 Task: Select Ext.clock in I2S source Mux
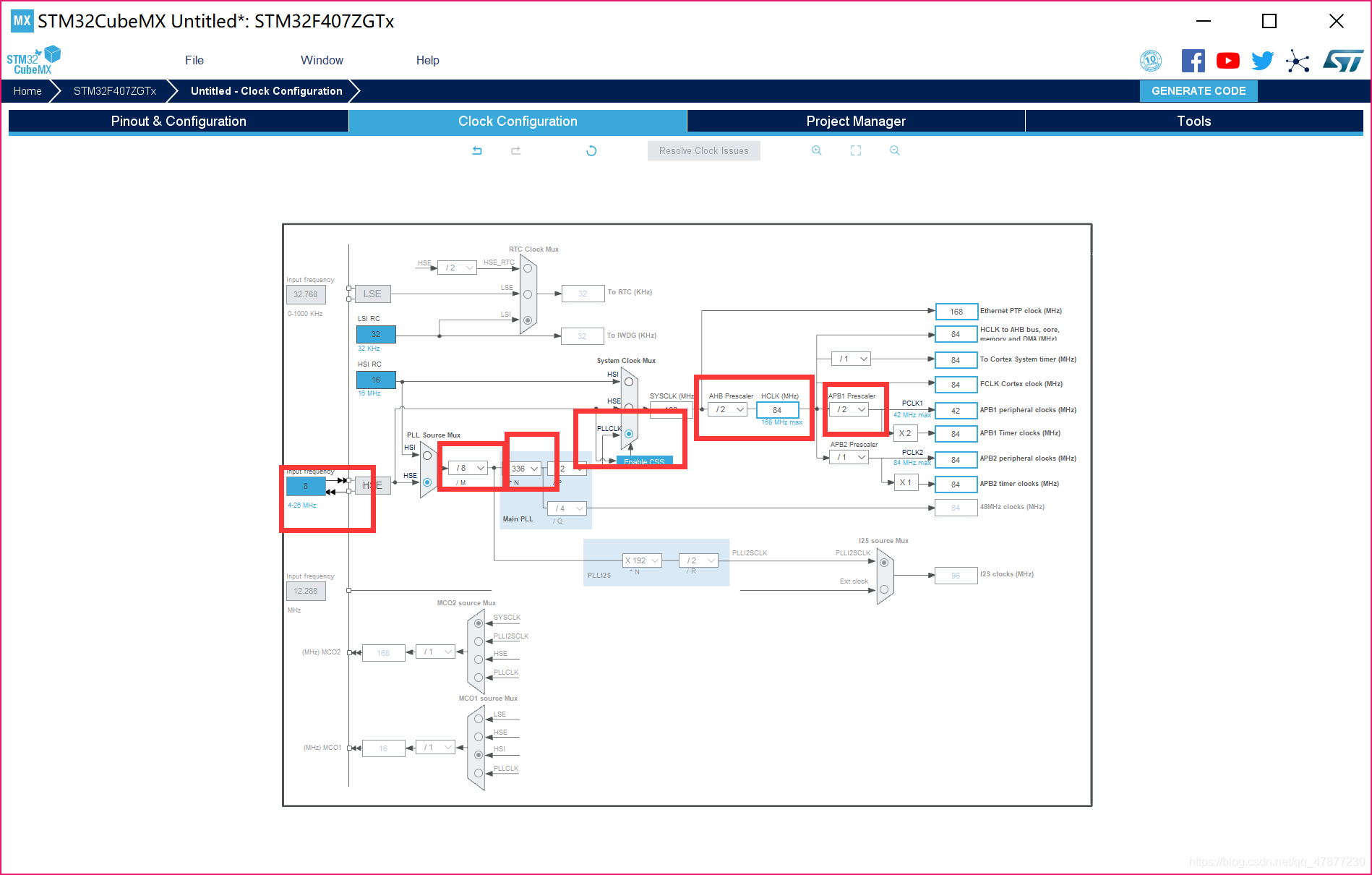coord(884,589)
